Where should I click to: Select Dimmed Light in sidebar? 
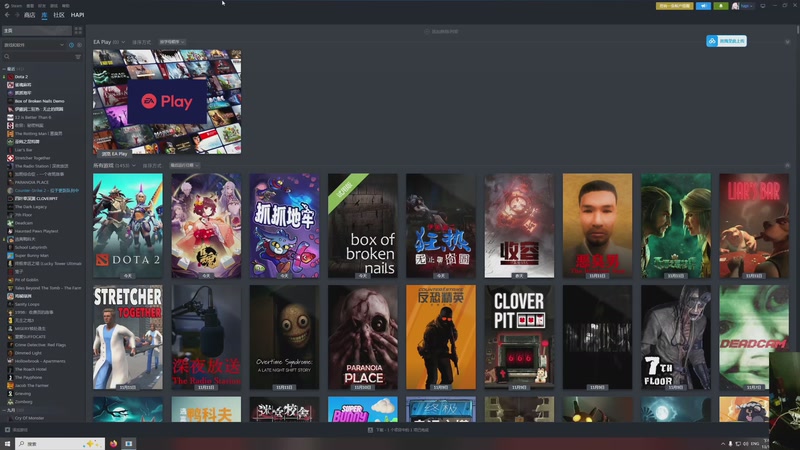(28, 353)
